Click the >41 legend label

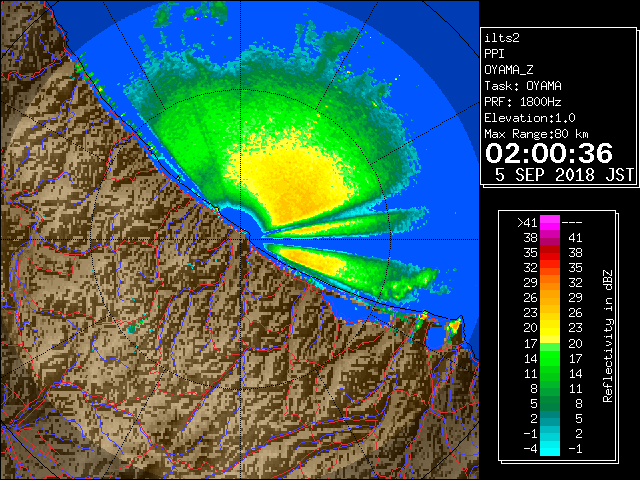[x=527, y=223]
